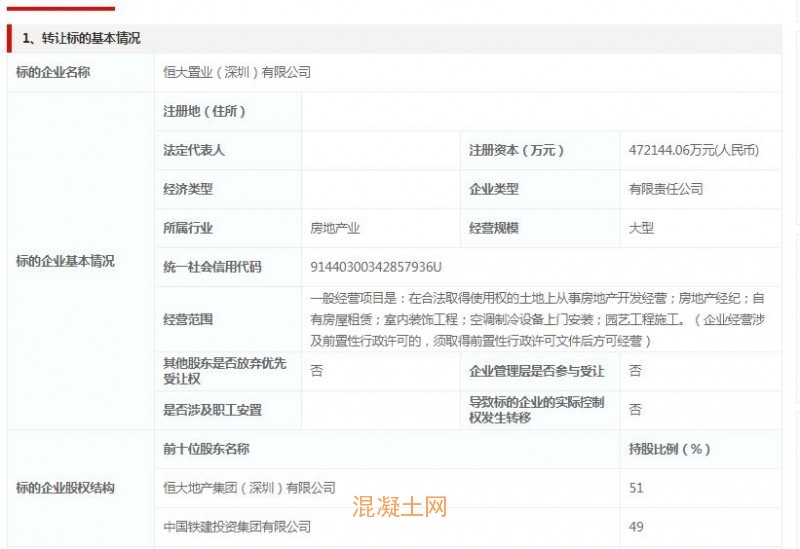The height and width of the screenshot is (549, 800).
Task: Click the section header 转让标的基本情况
Action: 81,39
